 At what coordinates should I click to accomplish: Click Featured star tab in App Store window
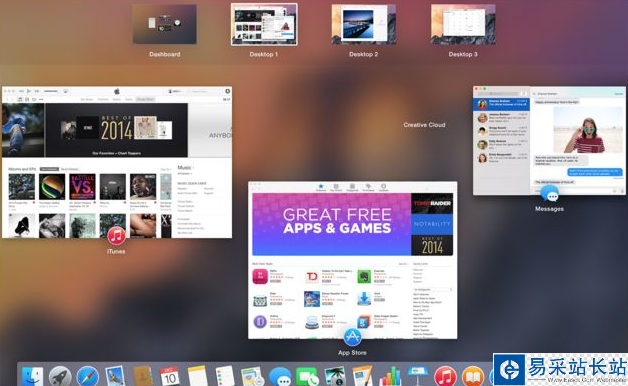coord(321,187)
